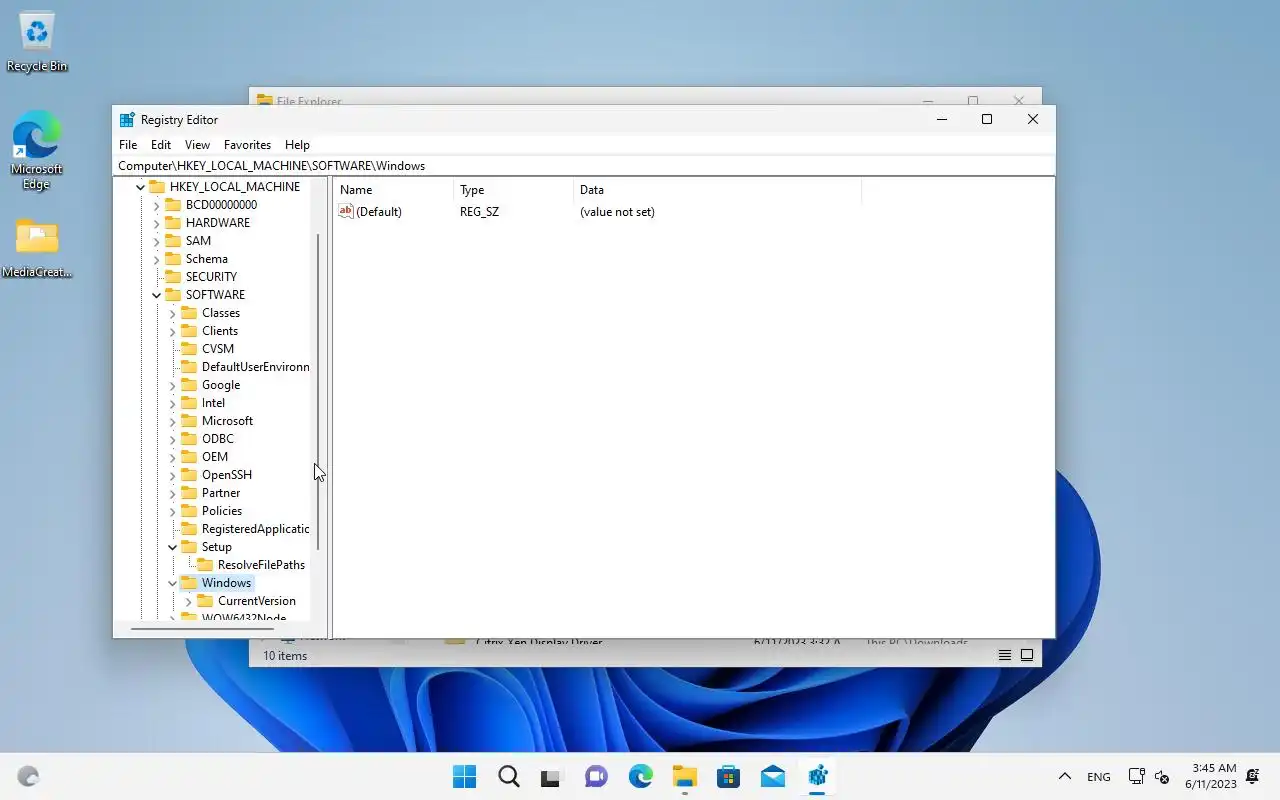
Task: Open the File menu
Action: [x=128, y=145]
